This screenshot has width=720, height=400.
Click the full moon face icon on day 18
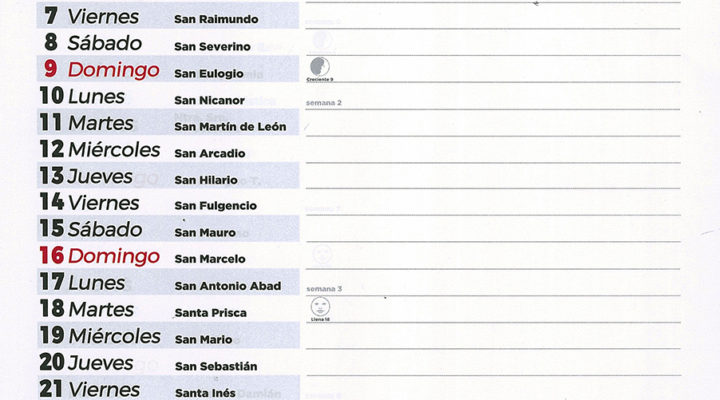[320, 306]
